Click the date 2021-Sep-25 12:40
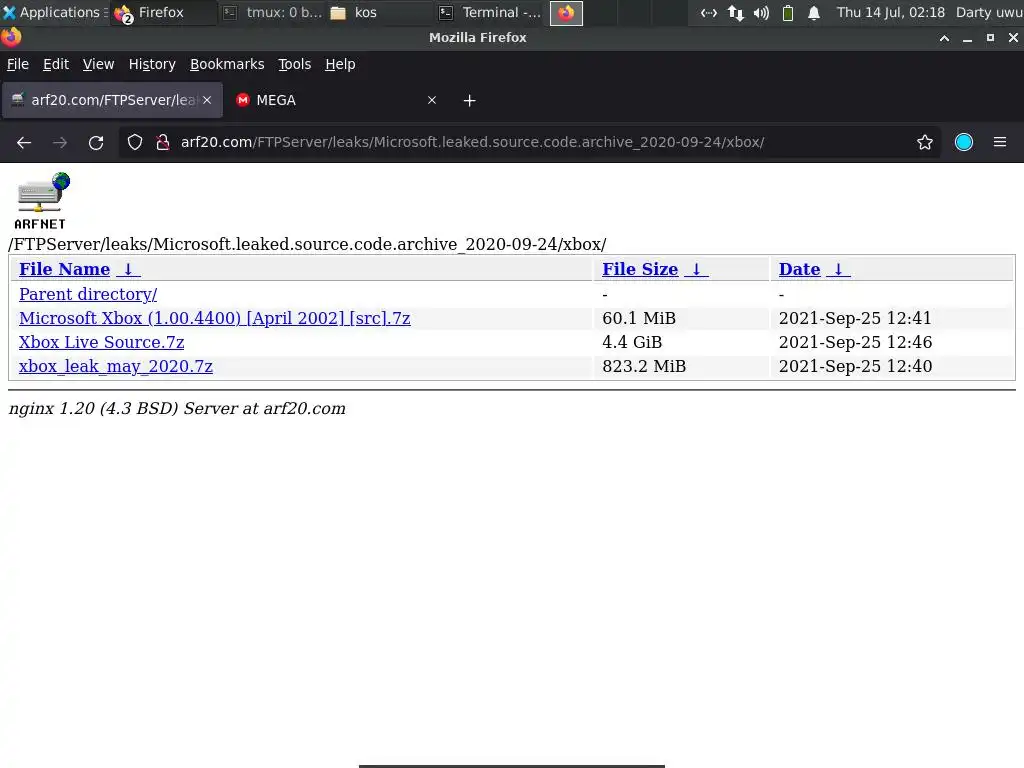 coord(856,366)
